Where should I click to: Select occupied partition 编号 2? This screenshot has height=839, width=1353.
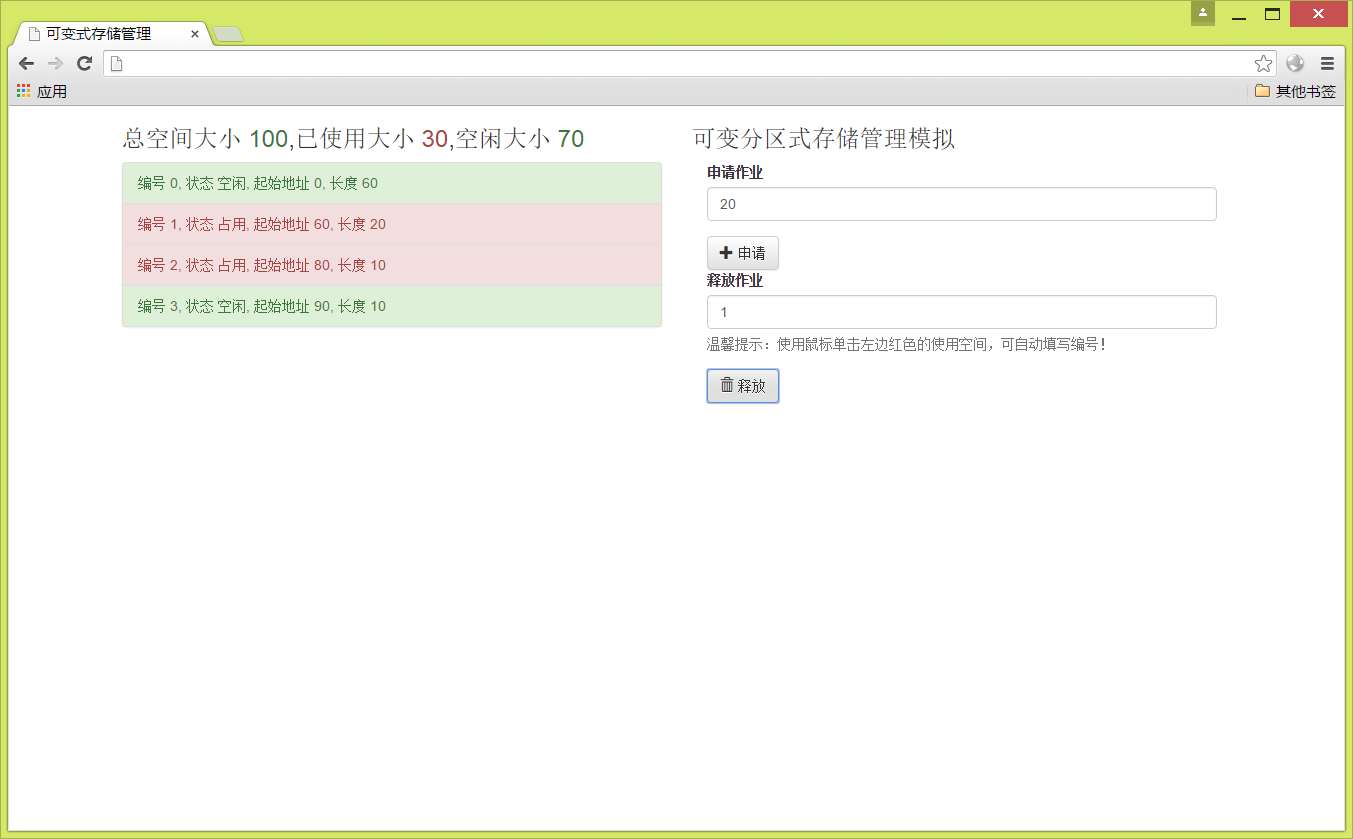point(392,265)
